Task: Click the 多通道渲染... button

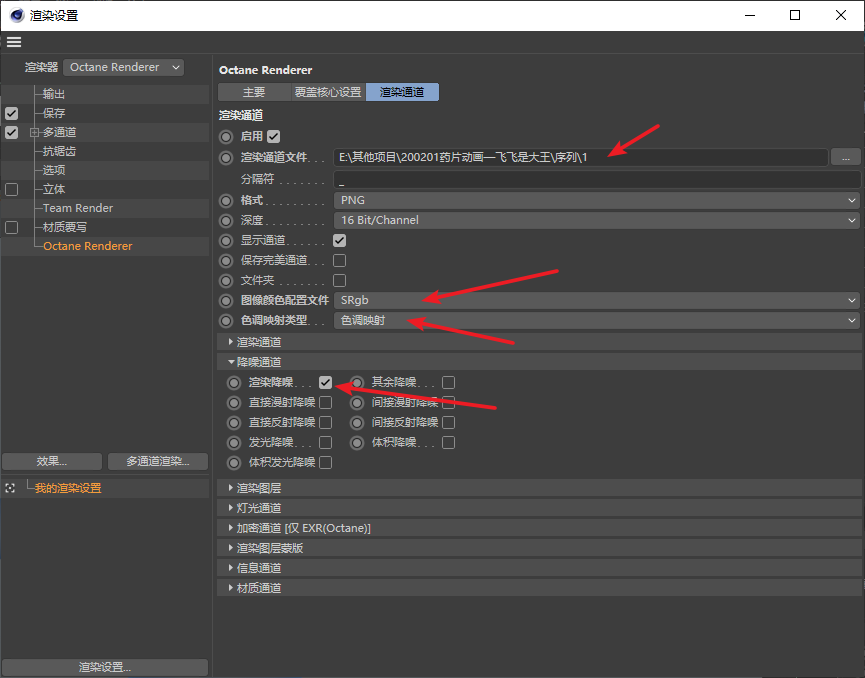Action: pyautogui.click(x=158, y=461)
